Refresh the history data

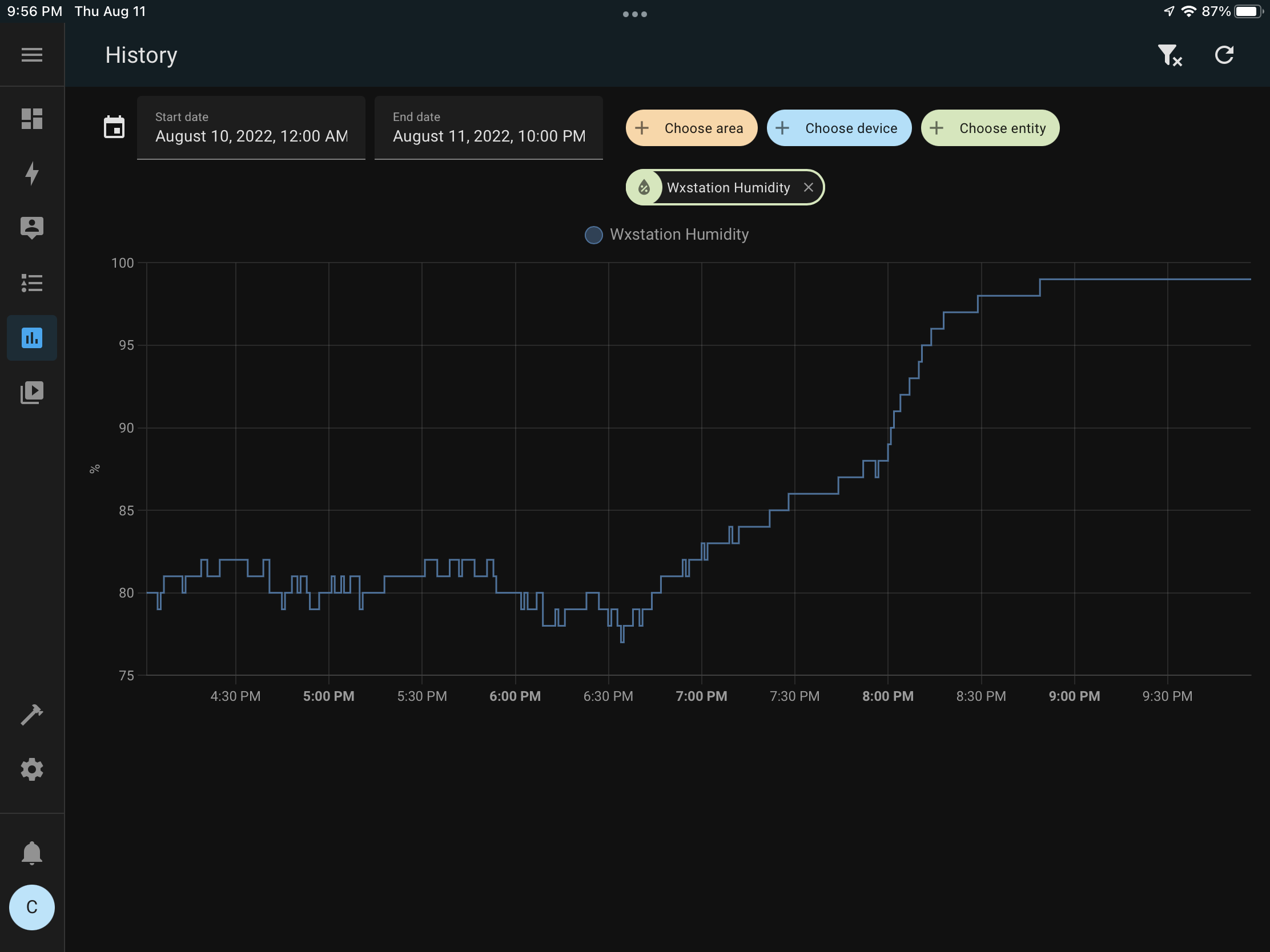[1225, 55]
